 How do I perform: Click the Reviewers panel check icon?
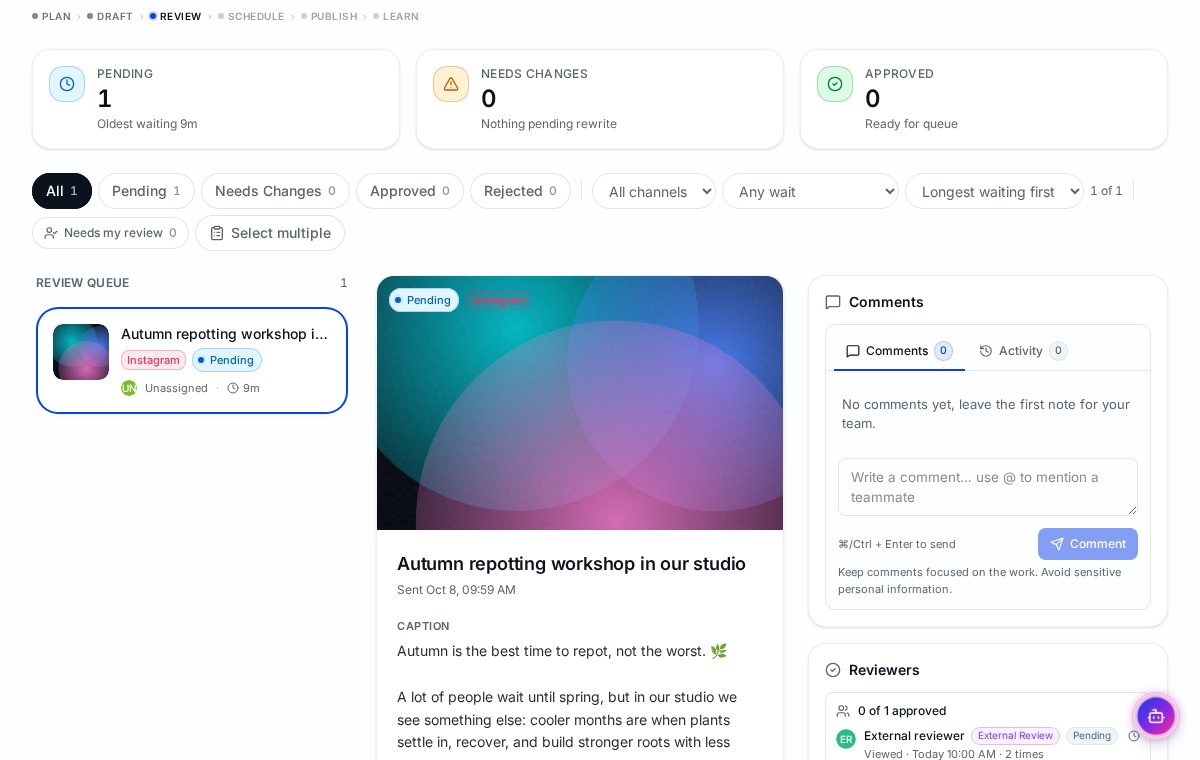point(833,670)
